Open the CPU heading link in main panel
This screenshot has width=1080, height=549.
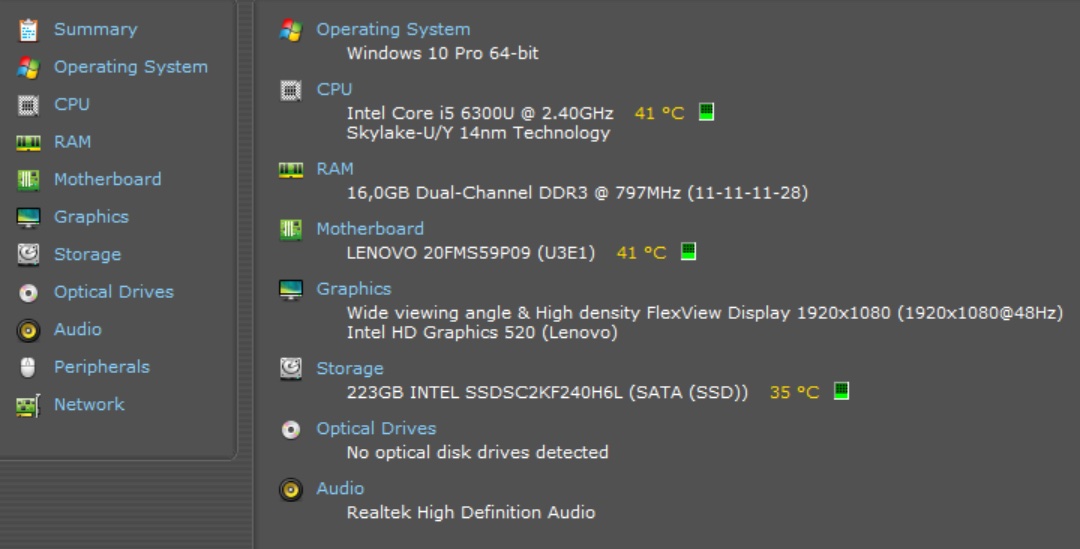(x=334, y=89)
